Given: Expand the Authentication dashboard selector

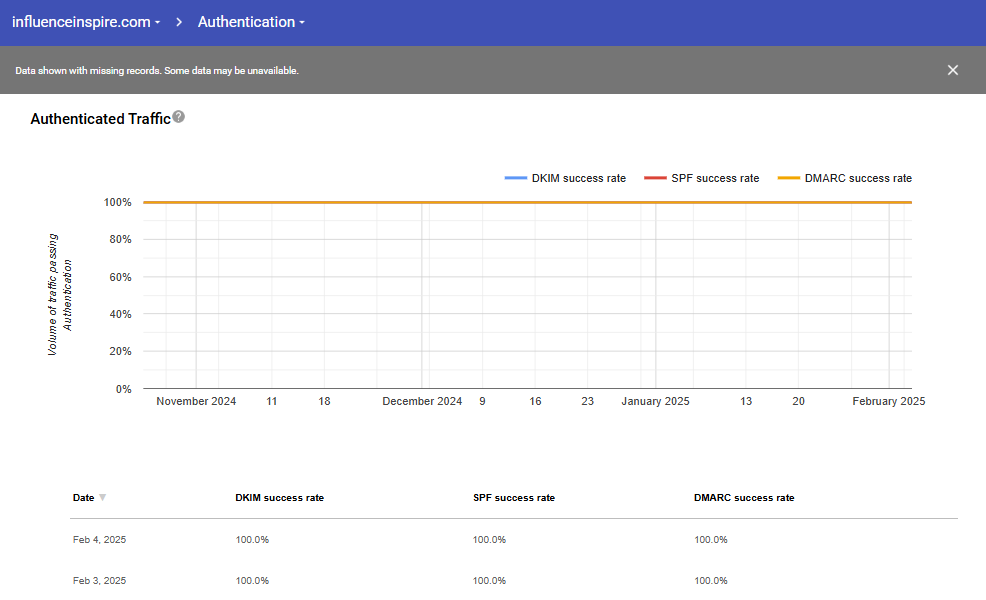Looking at the screenshot, I should point(251,22).
